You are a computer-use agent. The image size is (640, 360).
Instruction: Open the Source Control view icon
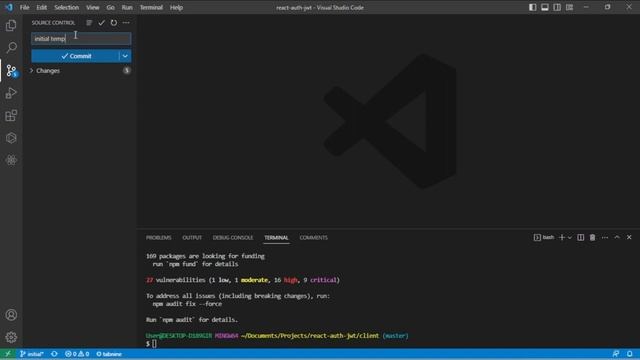[11, 71]
